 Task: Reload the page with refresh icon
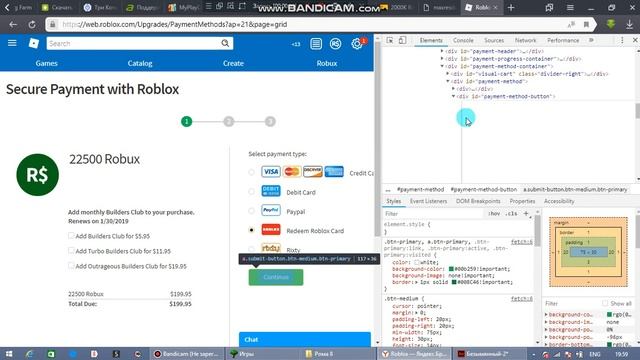[32, 24]
